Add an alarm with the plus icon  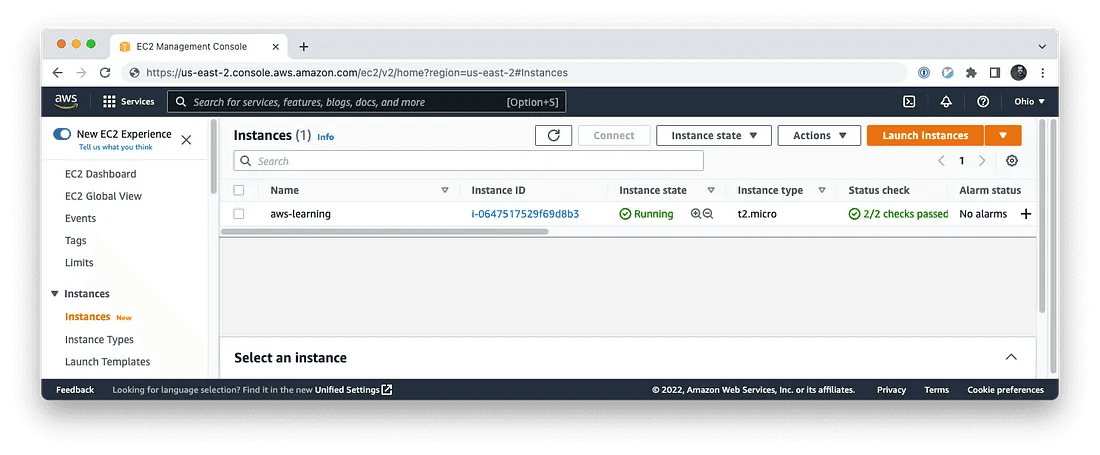pyautogui.click(x=1026, y=214)
